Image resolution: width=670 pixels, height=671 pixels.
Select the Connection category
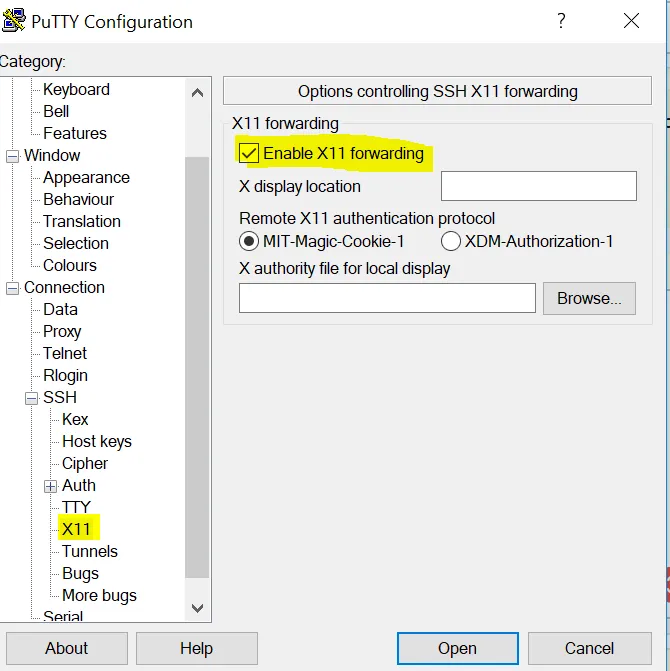(x=64, y=288)
